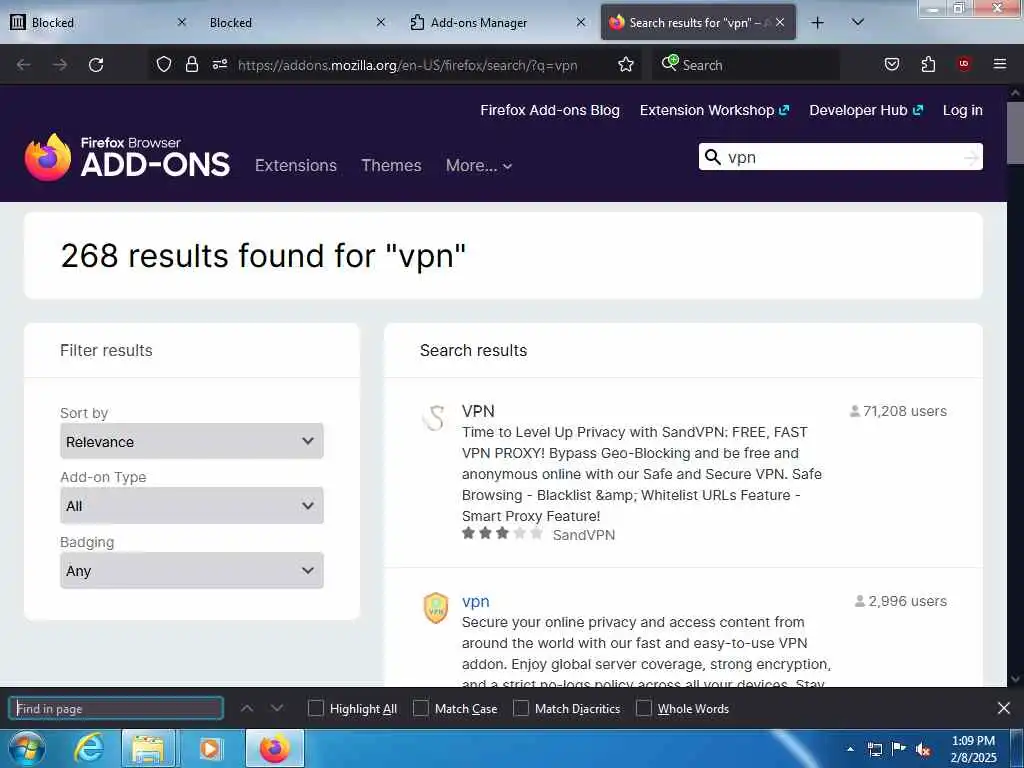
Task: Open the muted volume tray icon
Action: pyautogui.click(x=923, y=750)
